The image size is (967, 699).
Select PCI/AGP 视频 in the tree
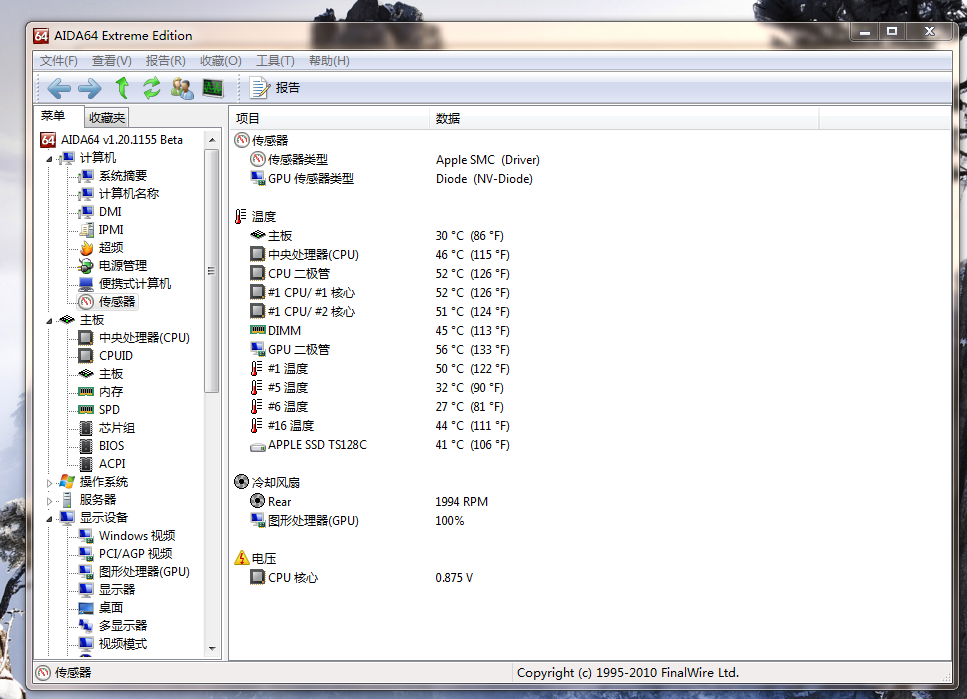(x=136, y=553)
